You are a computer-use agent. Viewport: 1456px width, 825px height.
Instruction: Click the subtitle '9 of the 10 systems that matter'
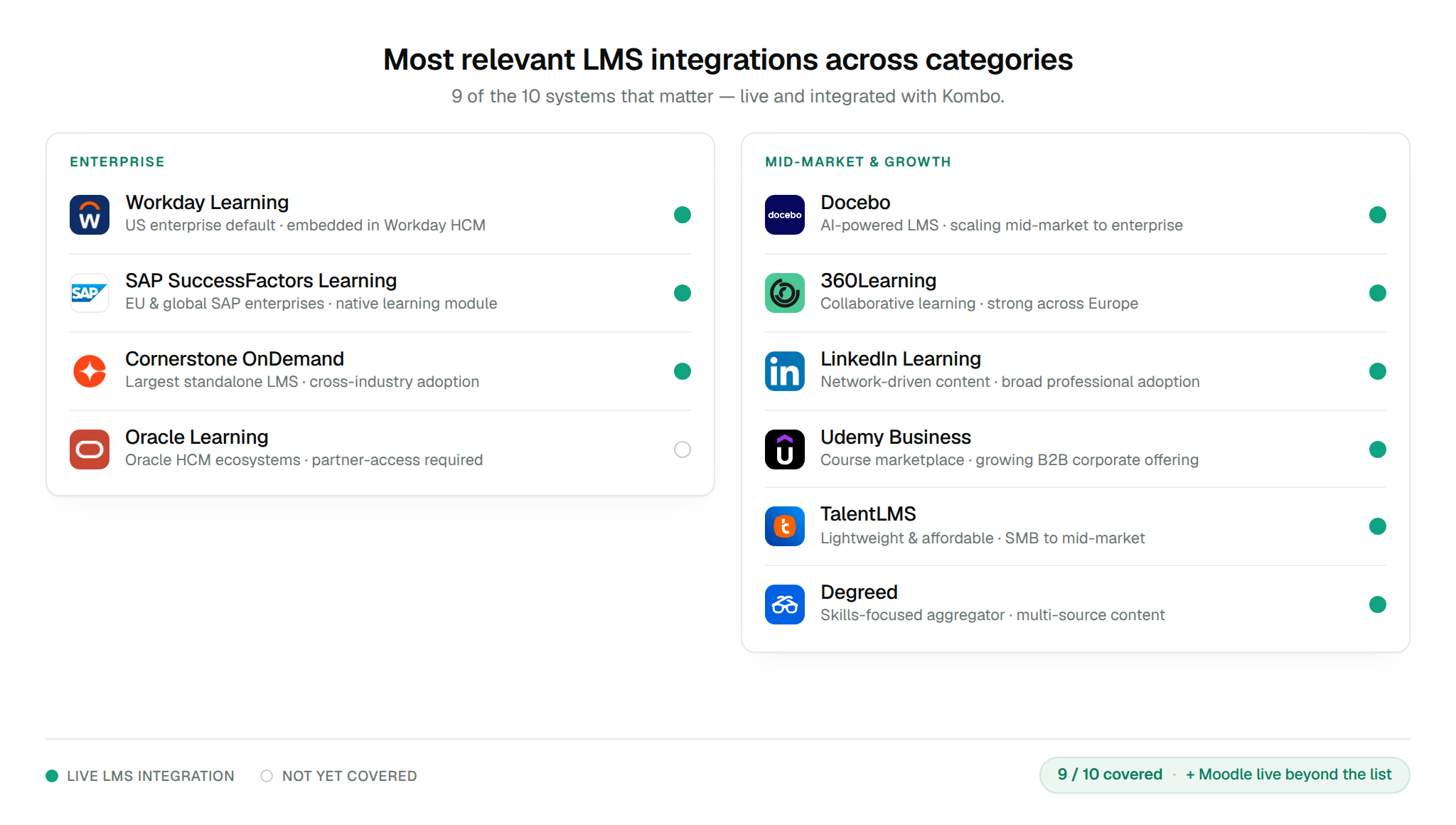pos(582,97)
